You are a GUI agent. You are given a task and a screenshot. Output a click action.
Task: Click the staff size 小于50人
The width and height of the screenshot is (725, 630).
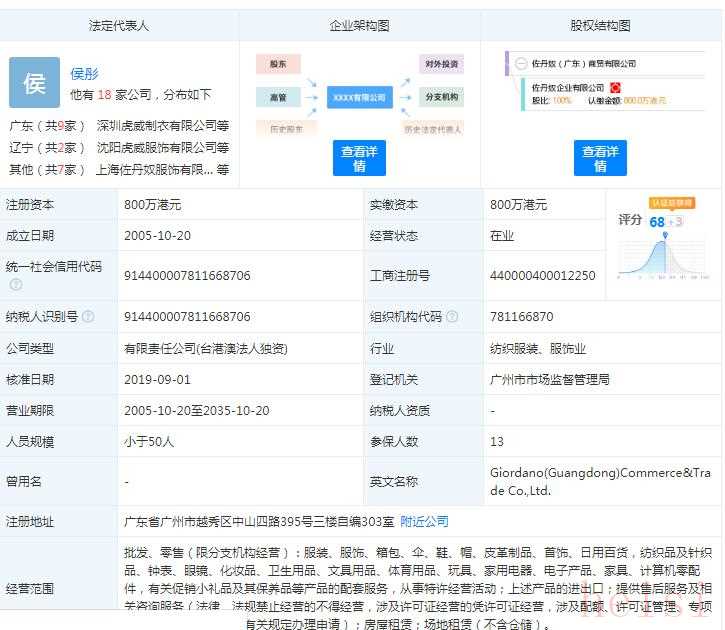pyautogui.click(x=149, y=441)
